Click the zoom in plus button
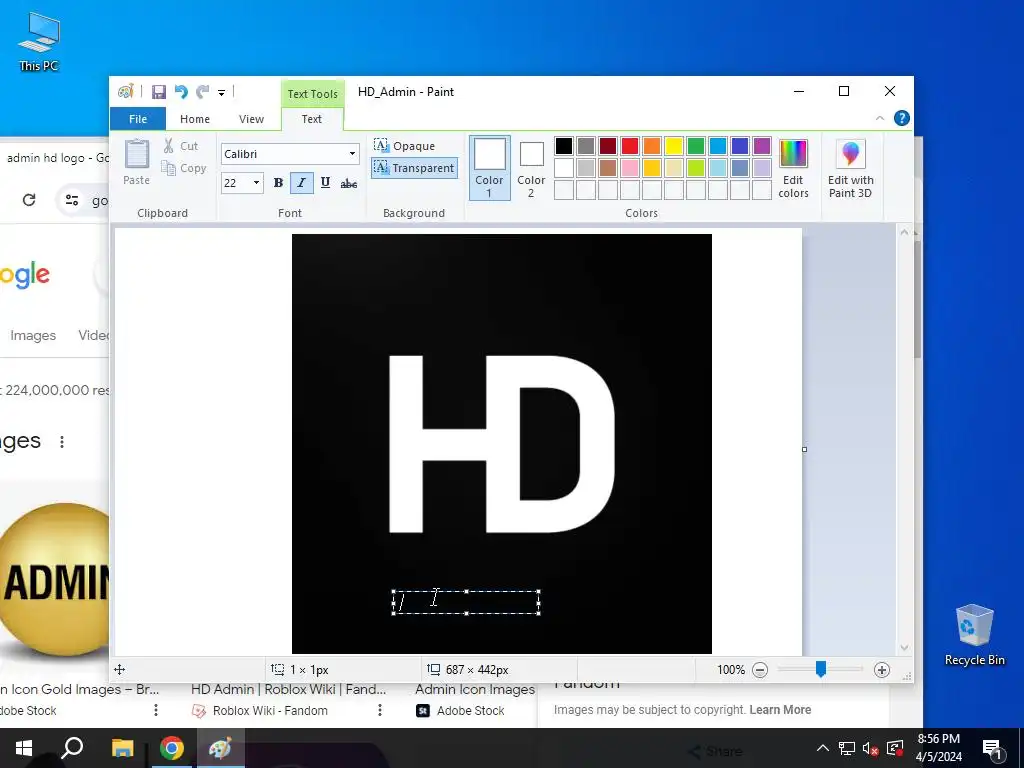The image size is (1024, 768). tap(882, 670)
